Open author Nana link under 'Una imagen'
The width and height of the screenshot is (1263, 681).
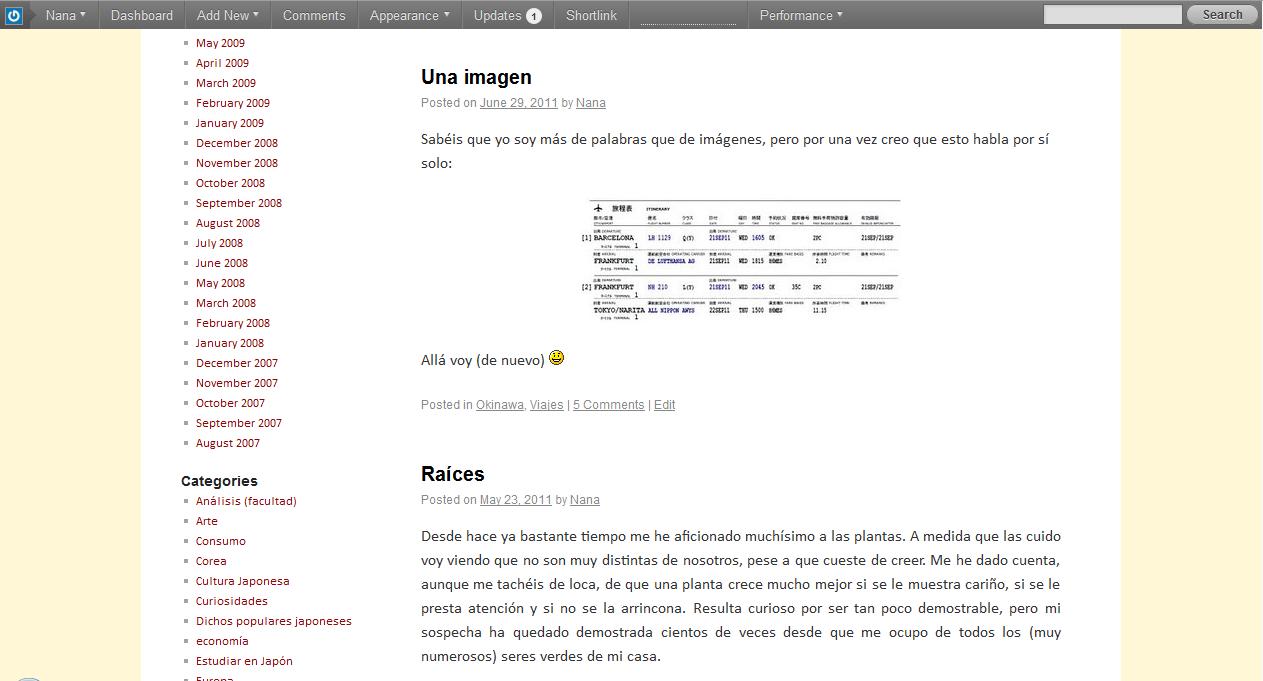tap(591, 103)
